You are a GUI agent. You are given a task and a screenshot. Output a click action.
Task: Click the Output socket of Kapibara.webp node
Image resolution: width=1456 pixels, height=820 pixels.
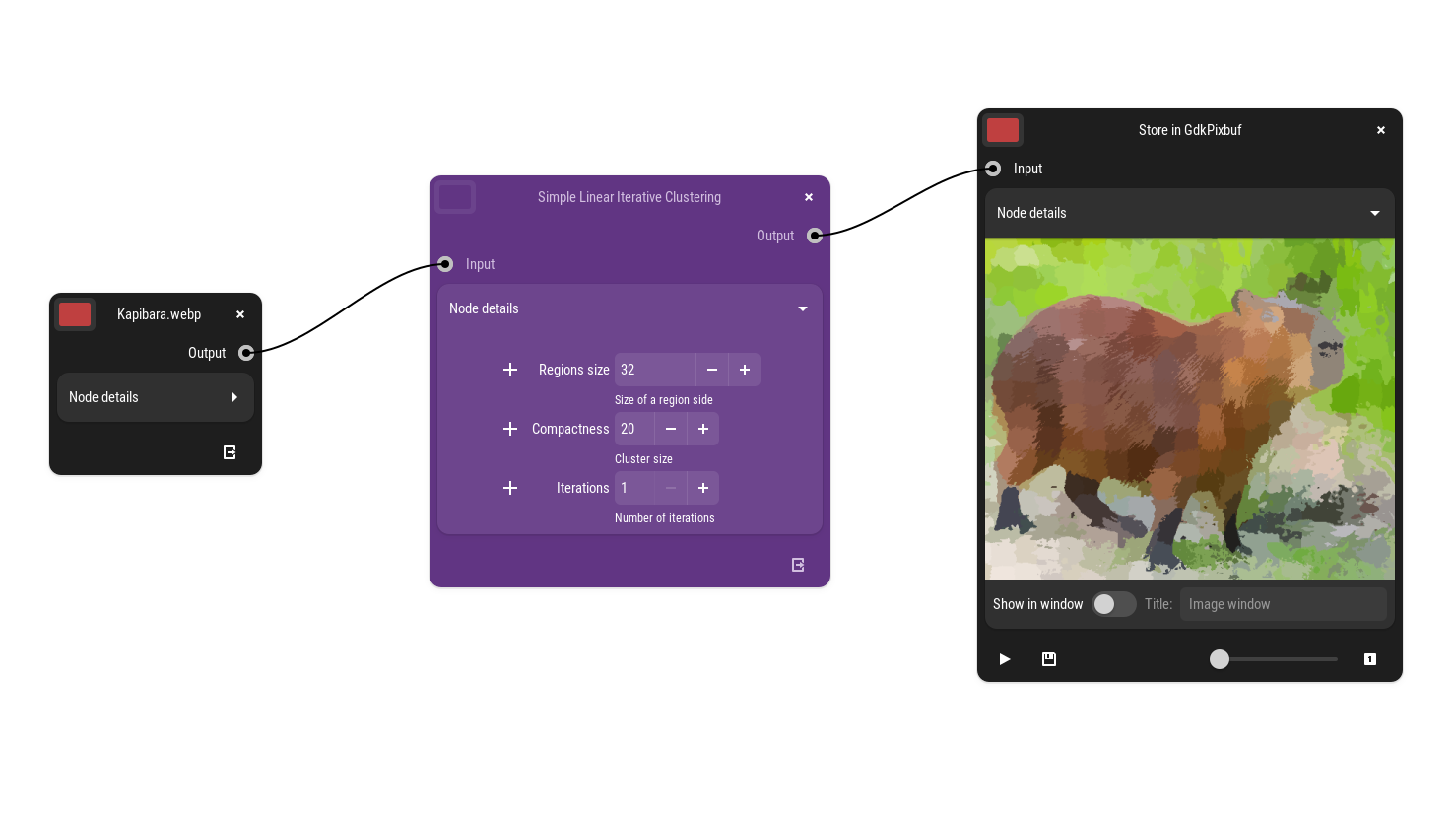click(x=246, y=353)
